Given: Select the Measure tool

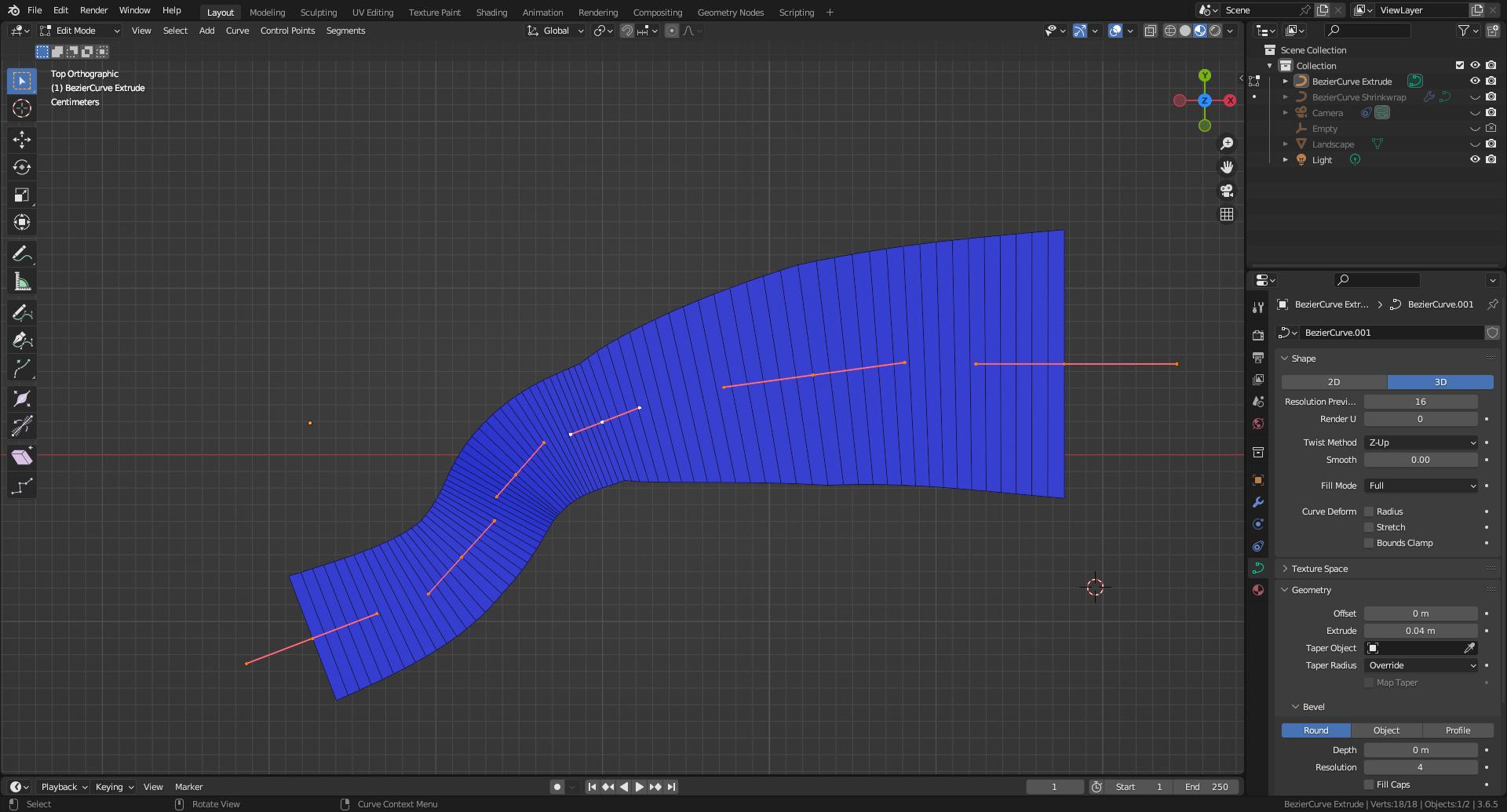Looking at the screenshot, I should pos(22,282).
